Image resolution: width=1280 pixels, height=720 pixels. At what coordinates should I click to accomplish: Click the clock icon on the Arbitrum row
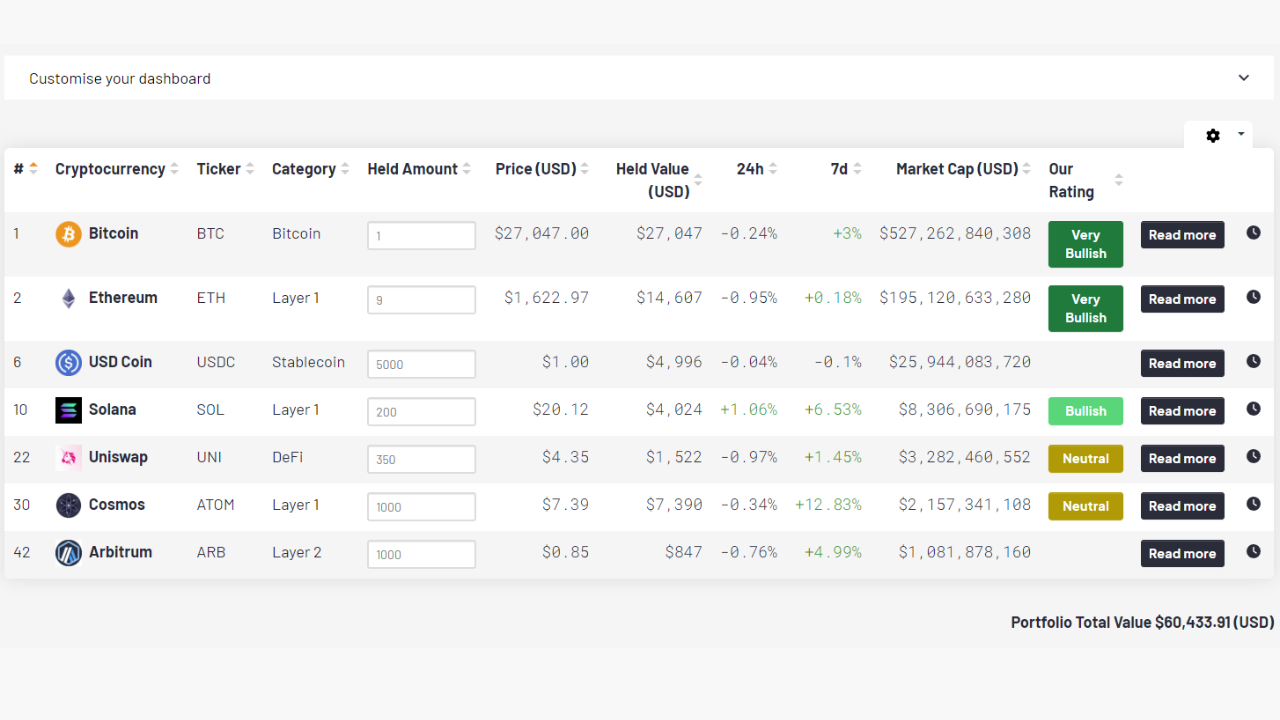(x=1253, y=551)
